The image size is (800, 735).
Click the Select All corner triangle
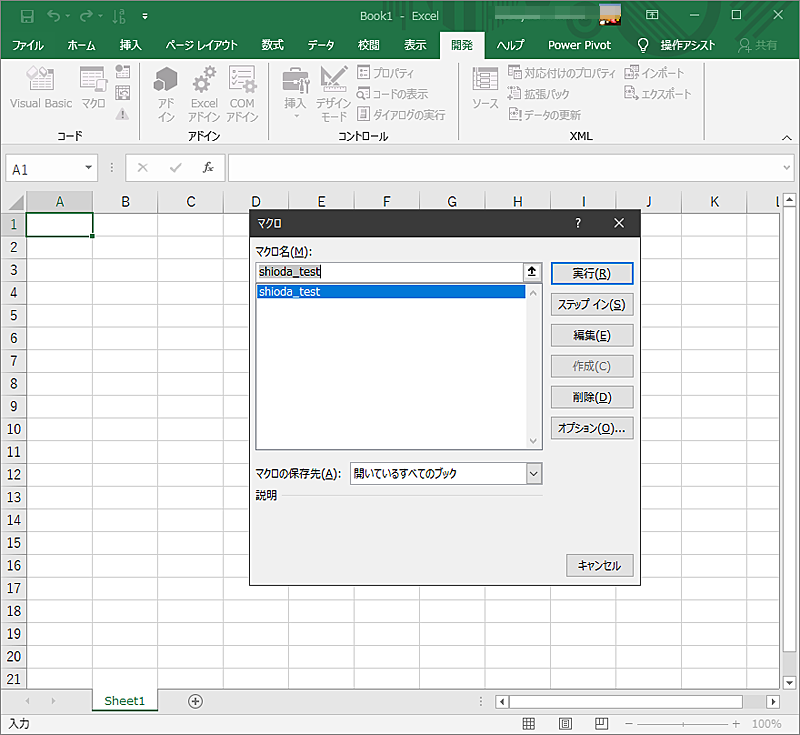15,202
